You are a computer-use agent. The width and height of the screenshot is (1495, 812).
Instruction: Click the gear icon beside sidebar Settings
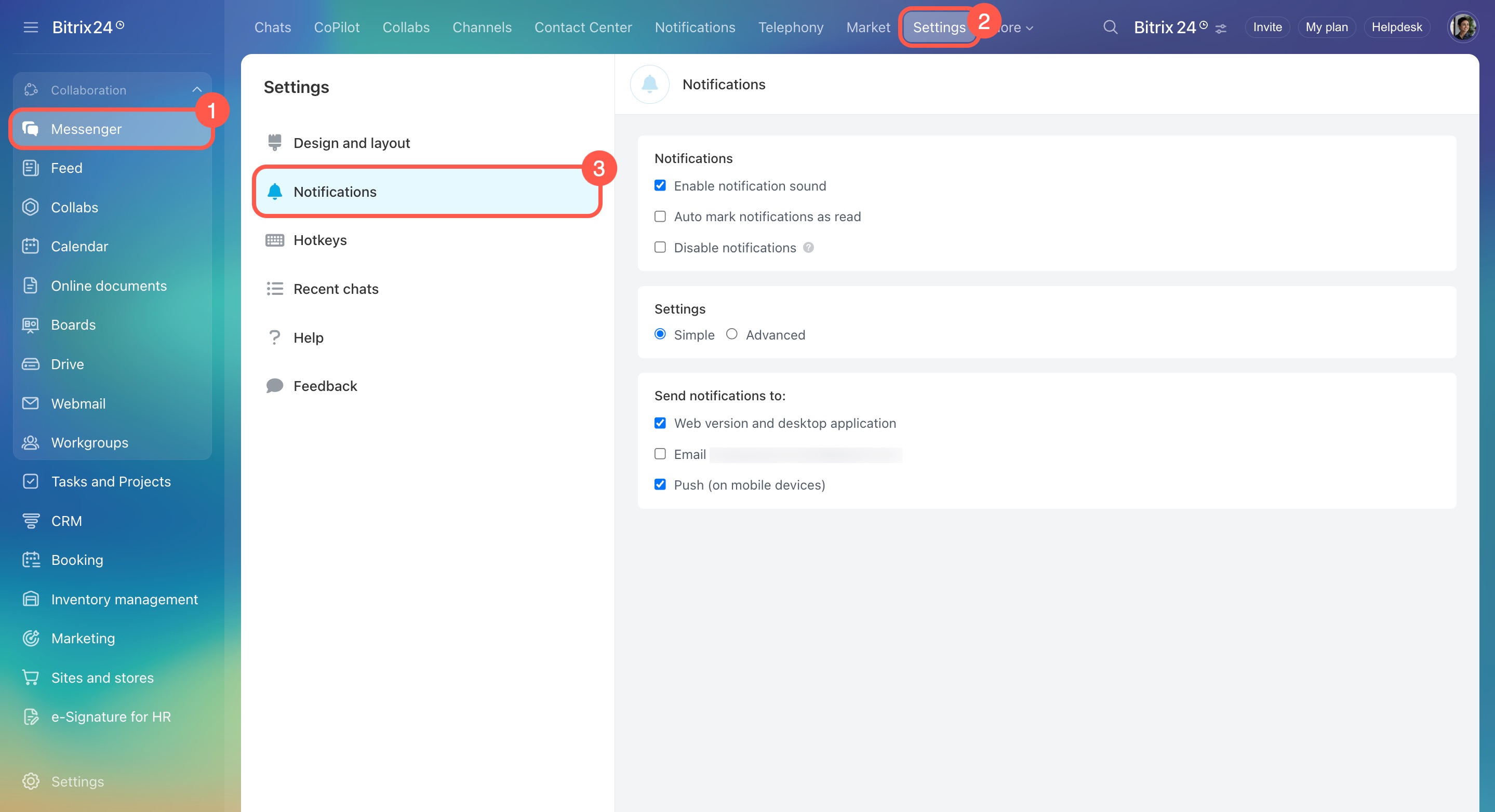click(x=30, y=781)
